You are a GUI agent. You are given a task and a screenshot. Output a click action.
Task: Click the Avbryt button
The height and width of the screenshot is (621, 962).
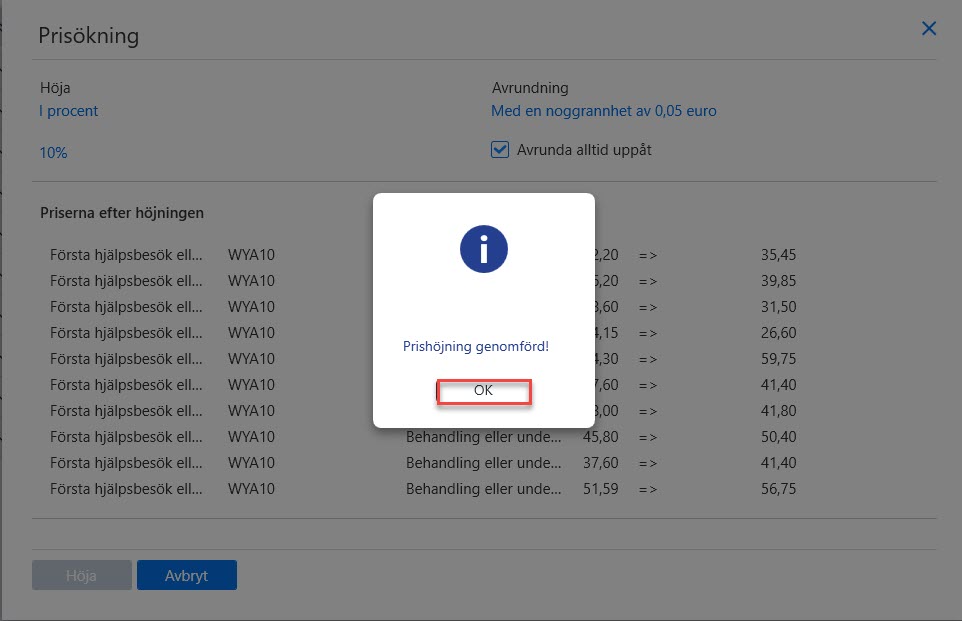187,575
